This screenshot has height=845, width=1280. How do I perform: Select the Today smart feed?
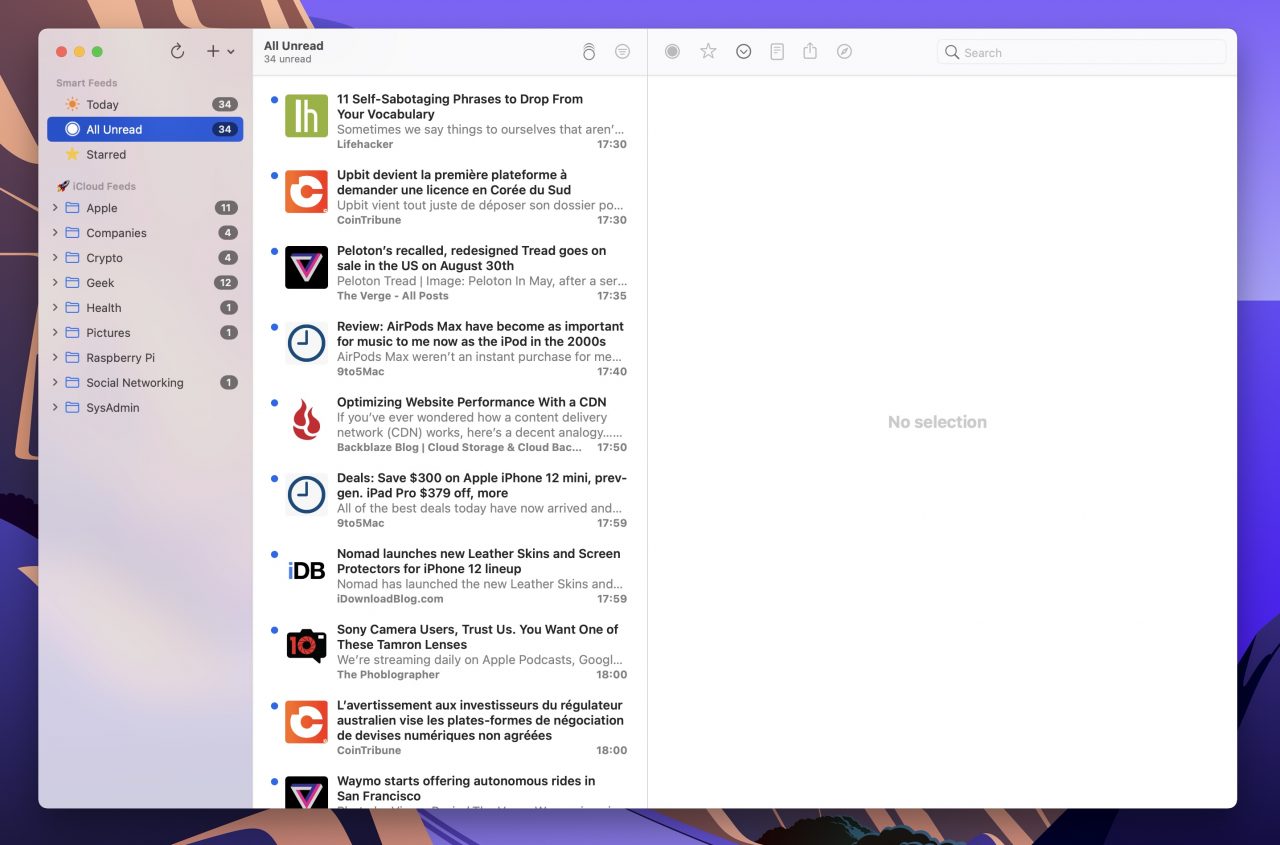tap(145, 104)
